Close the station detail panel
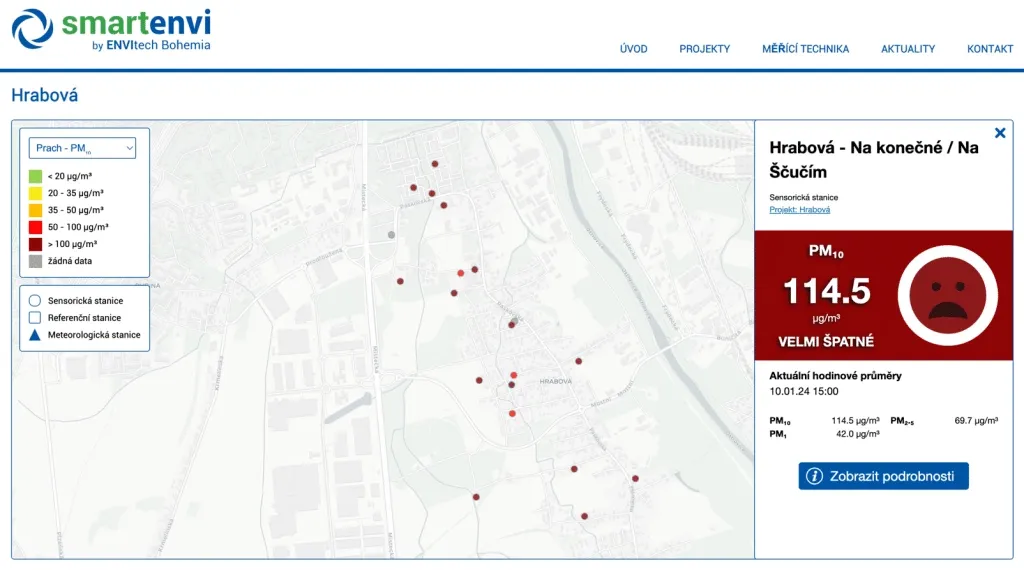Image resolution: width=1024 pixels, height=570 pixels. [x=1000, y=133]
